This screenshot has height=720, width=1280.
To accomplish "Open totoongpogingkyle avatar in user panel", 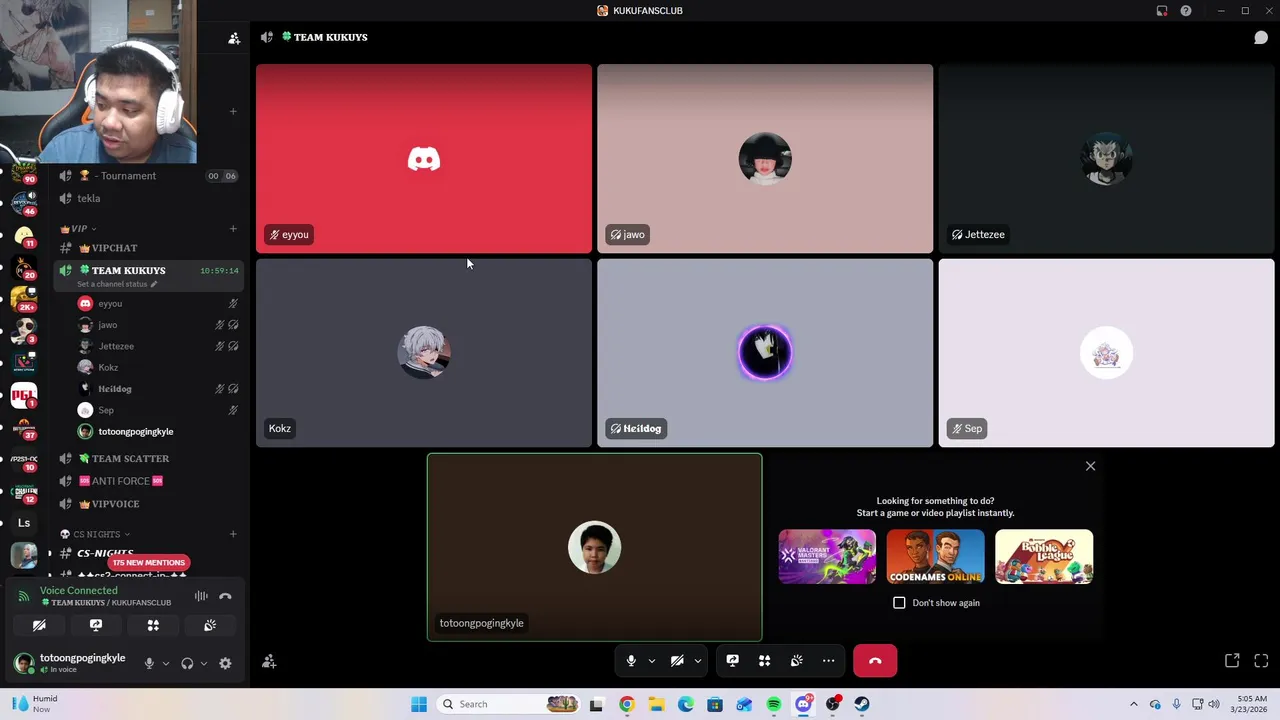I will click(x=24, y=663).
